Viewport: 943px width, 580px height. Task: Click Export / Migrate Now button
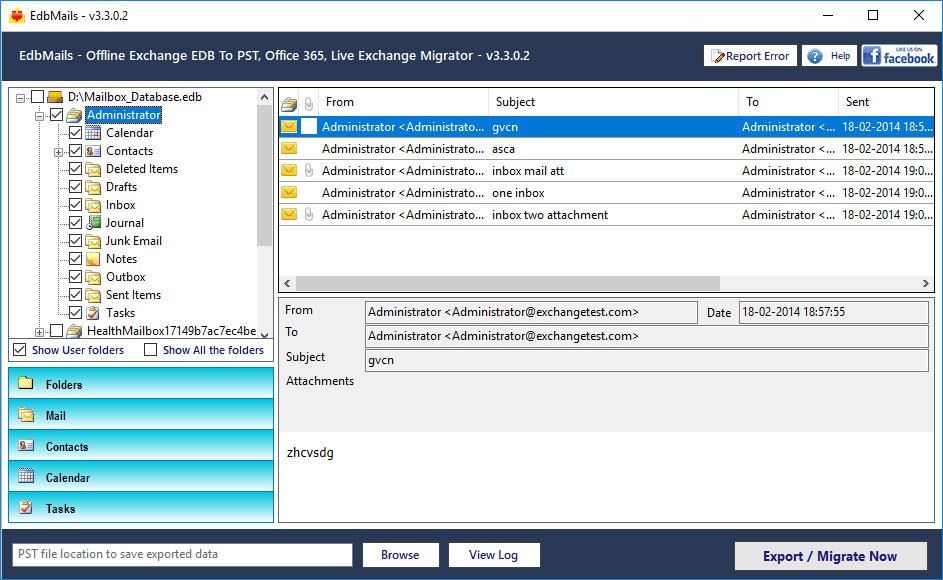point(831,556)
